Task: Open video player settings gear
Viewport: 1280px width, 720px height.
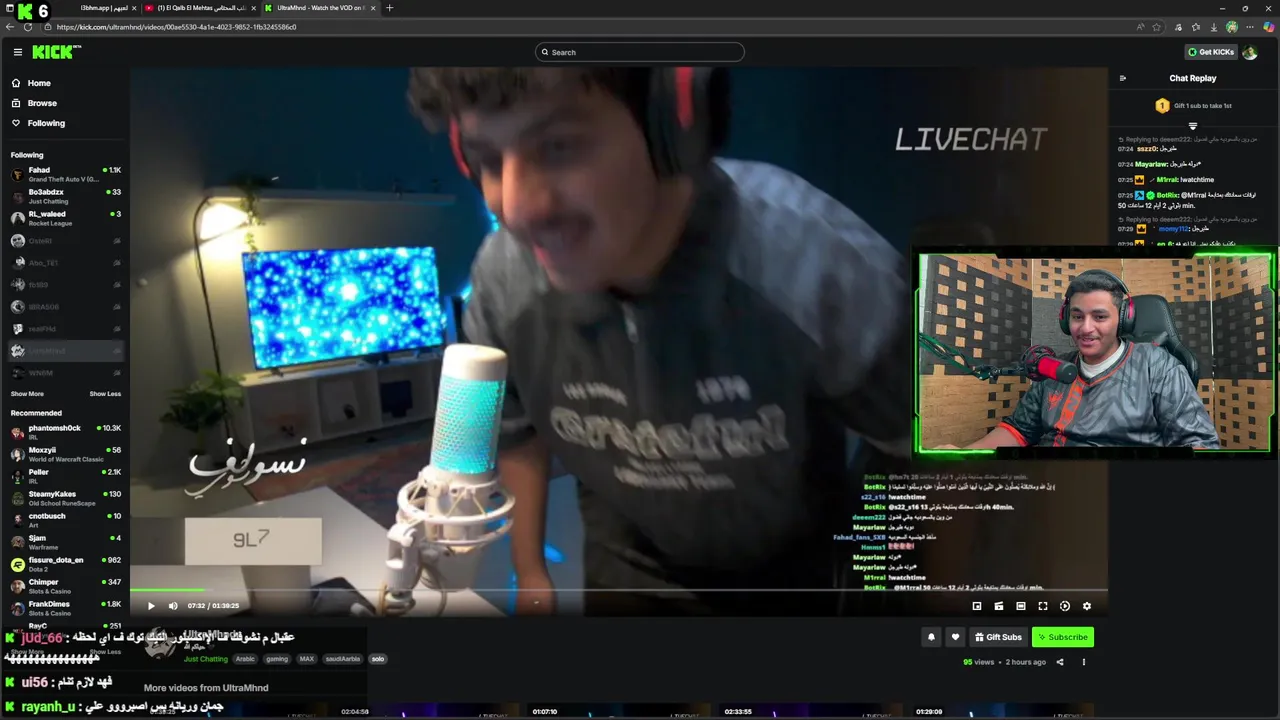Action: point(1087,606)
